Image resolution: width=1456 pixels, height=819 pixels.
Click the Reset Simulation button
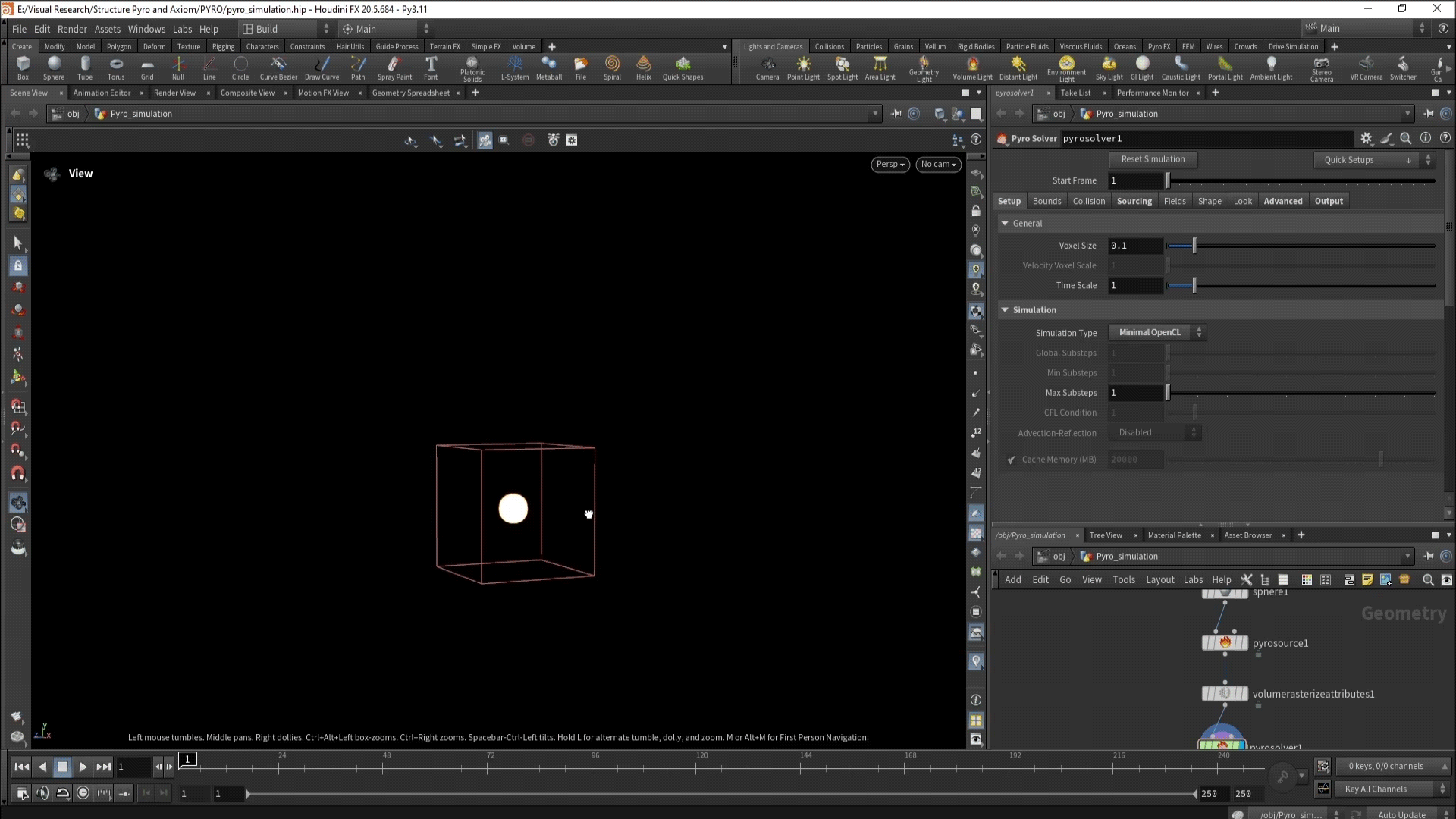(1153, 159)
